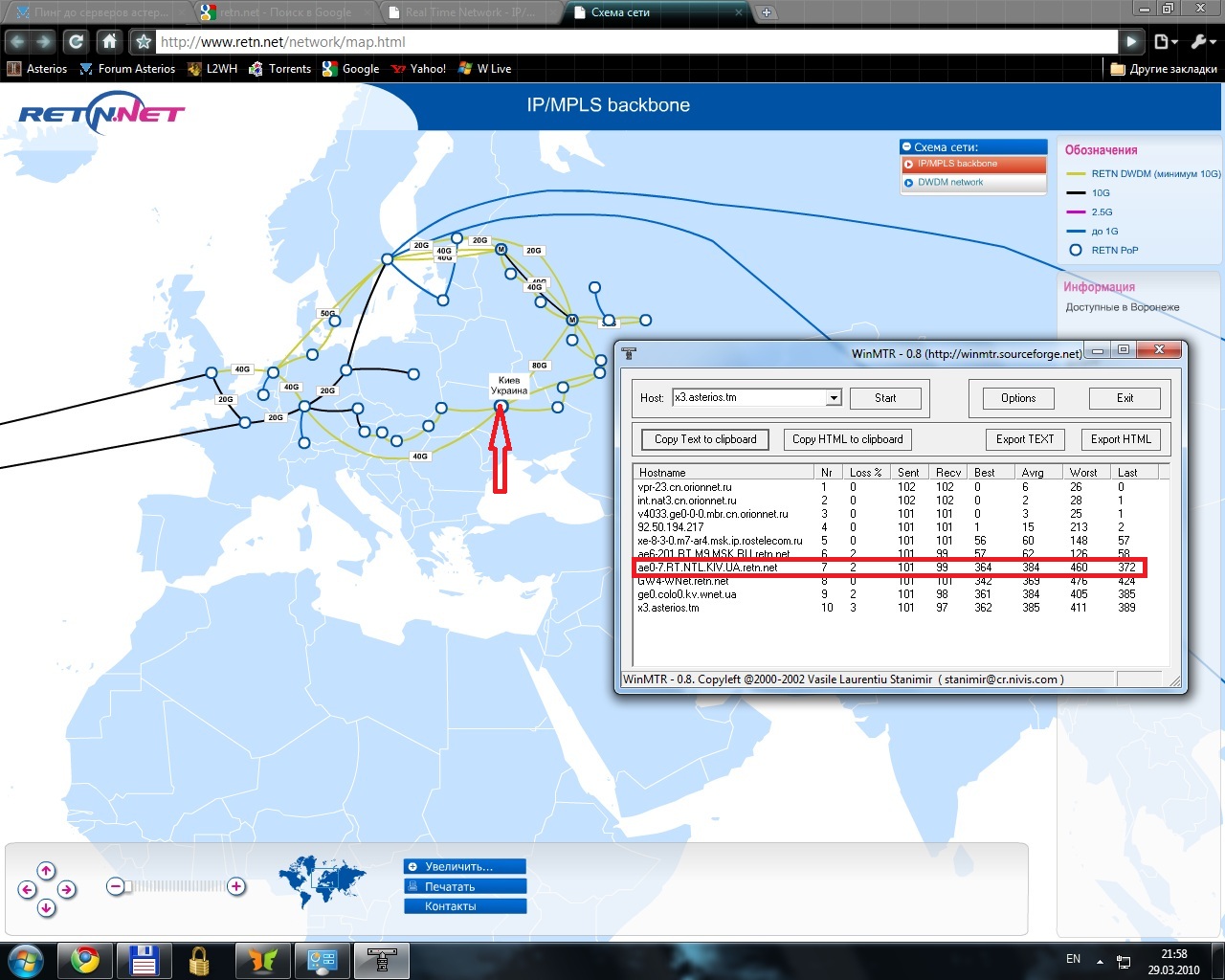
Task: Click the Export TEXT button
Action: 1024,439
